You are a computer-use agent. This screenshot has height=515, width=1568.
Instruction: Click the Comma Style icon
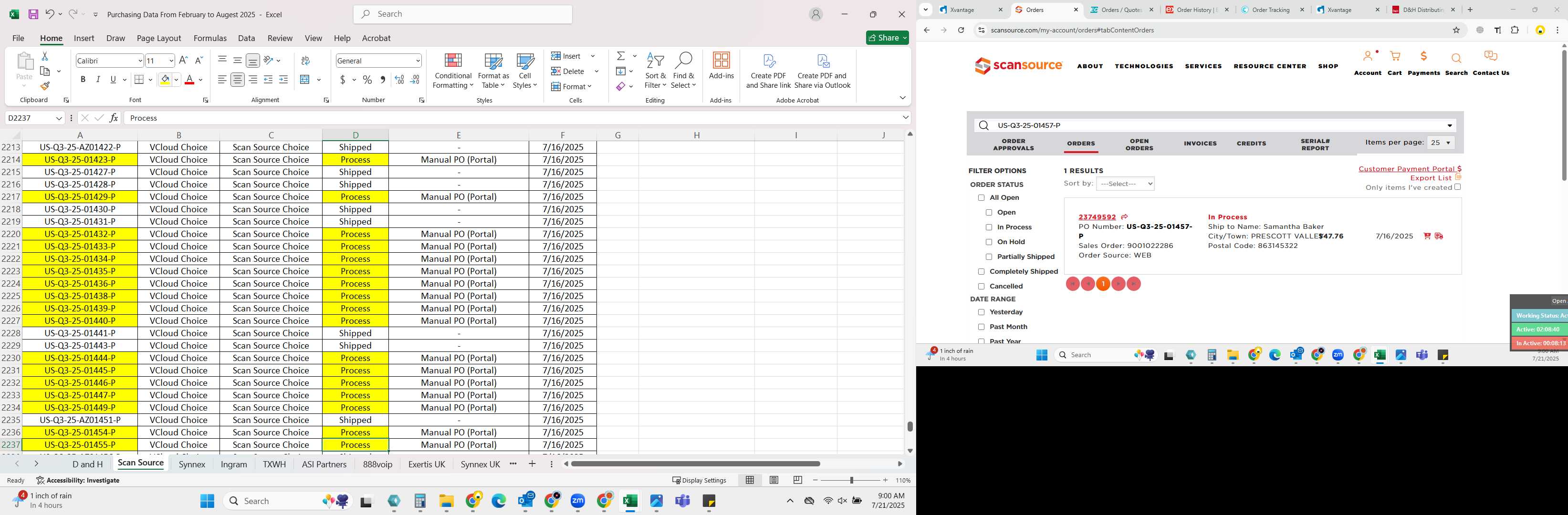click(382, 80)
